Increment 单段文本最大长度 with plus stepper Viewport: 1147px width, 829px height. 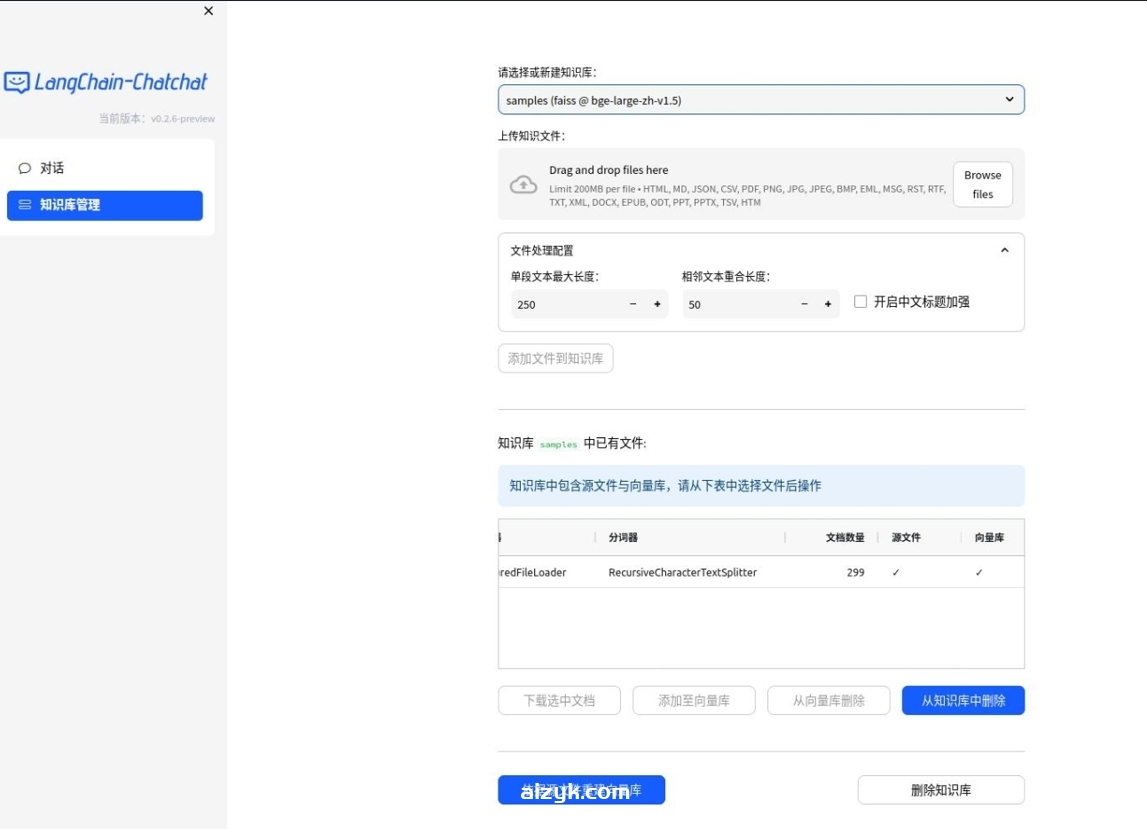coord(658,304)
